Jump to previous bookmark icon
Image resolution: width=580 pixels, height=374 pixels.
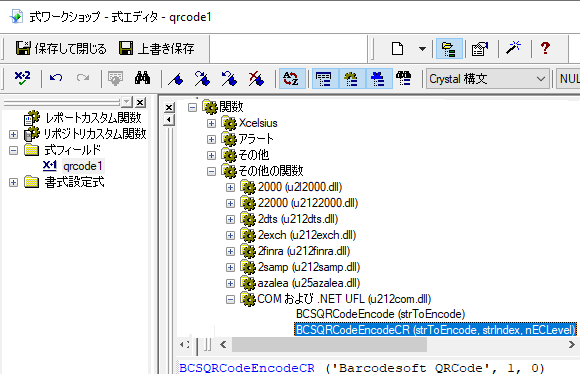[x=229, y=78]
